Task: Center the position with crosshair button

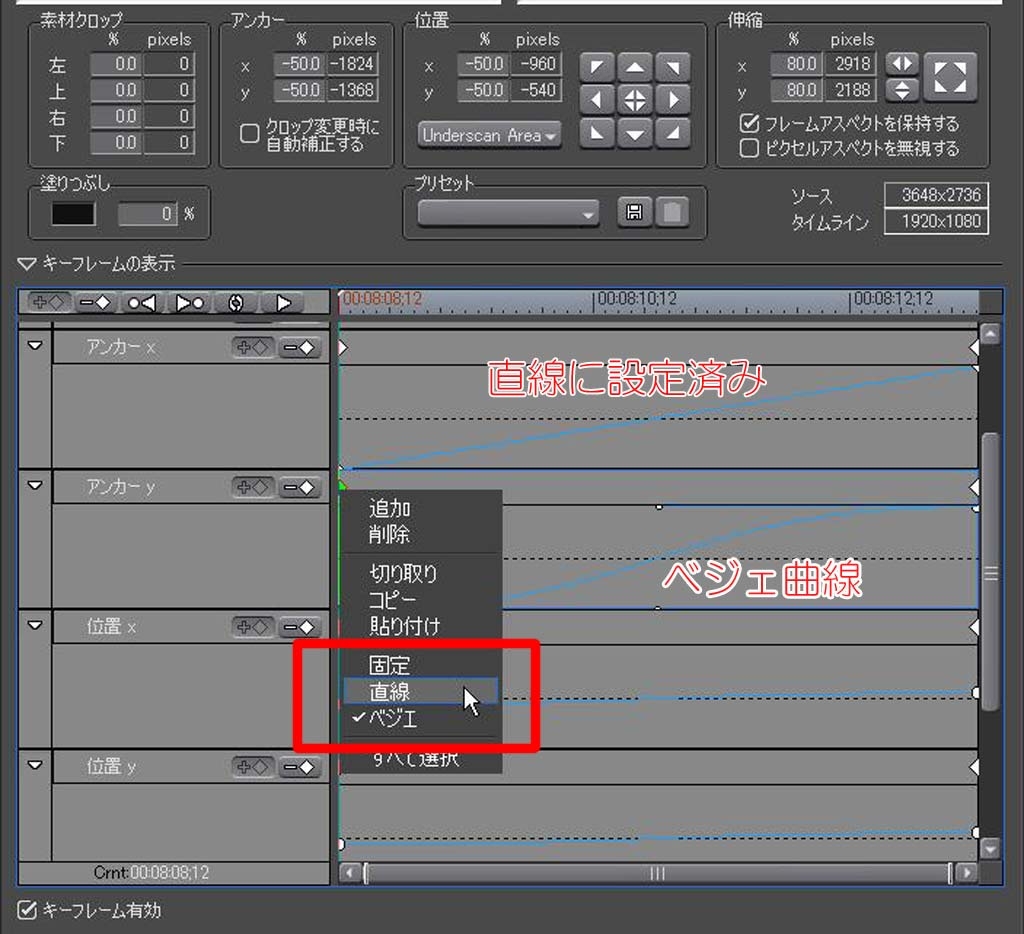Action: (635, 100)
